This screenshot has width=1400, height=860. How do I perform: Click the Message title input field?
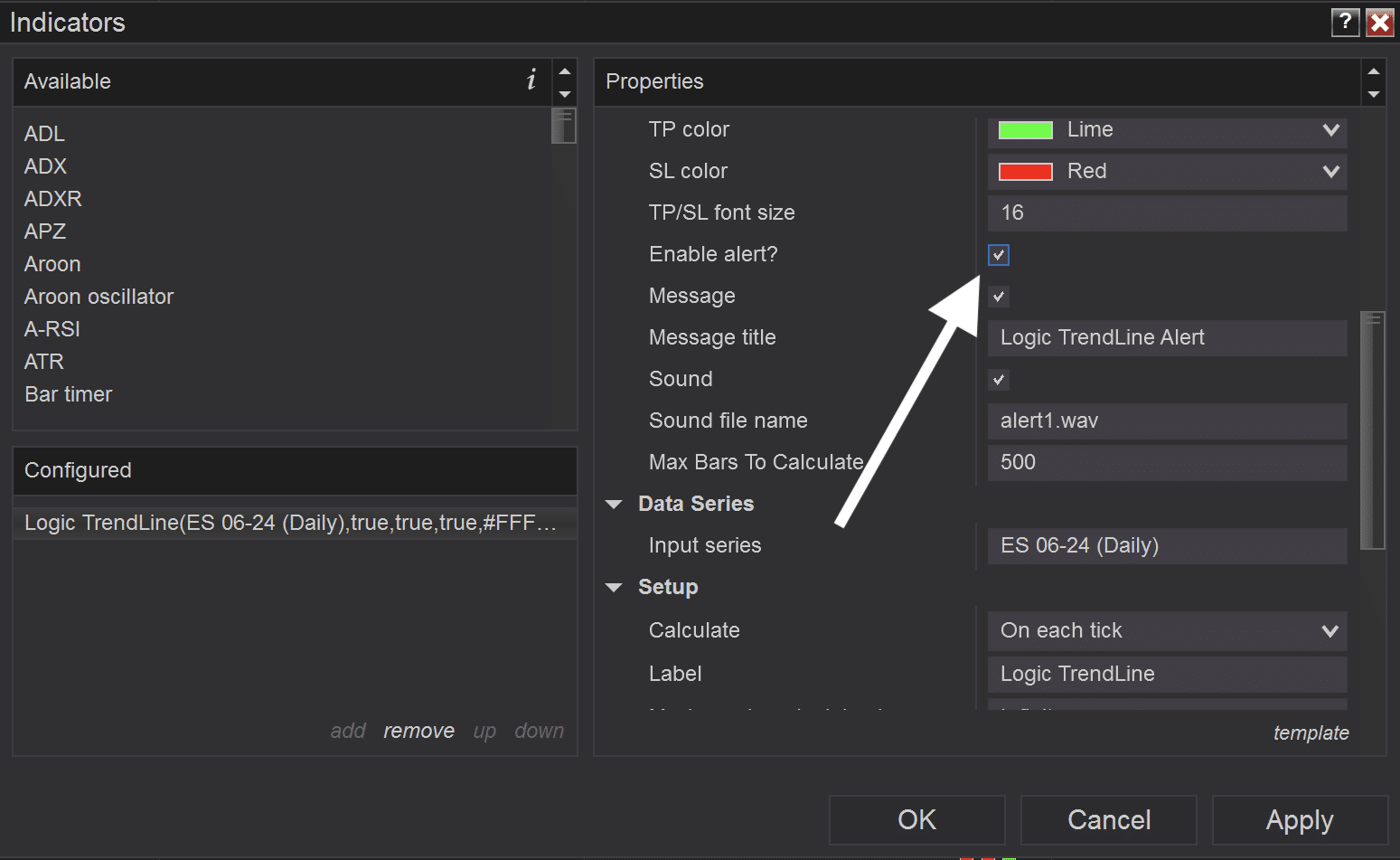(x=1167, y=338)
